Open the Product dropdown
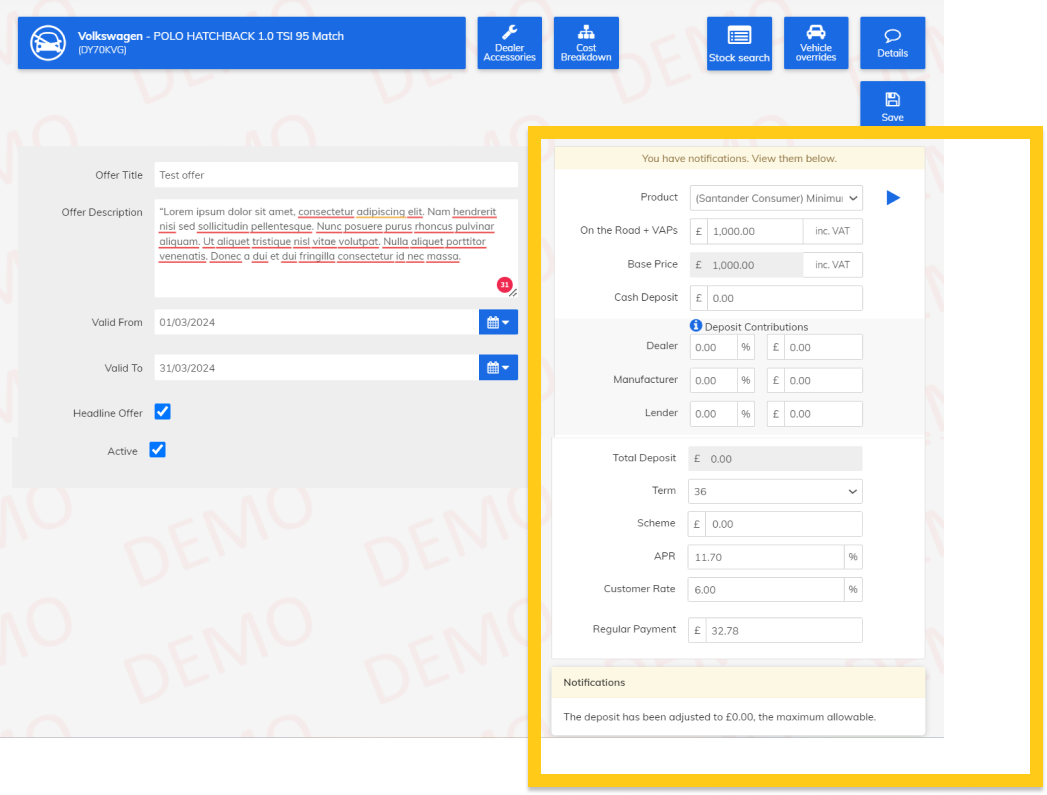The image size is (1047, 795). [776, 198]
